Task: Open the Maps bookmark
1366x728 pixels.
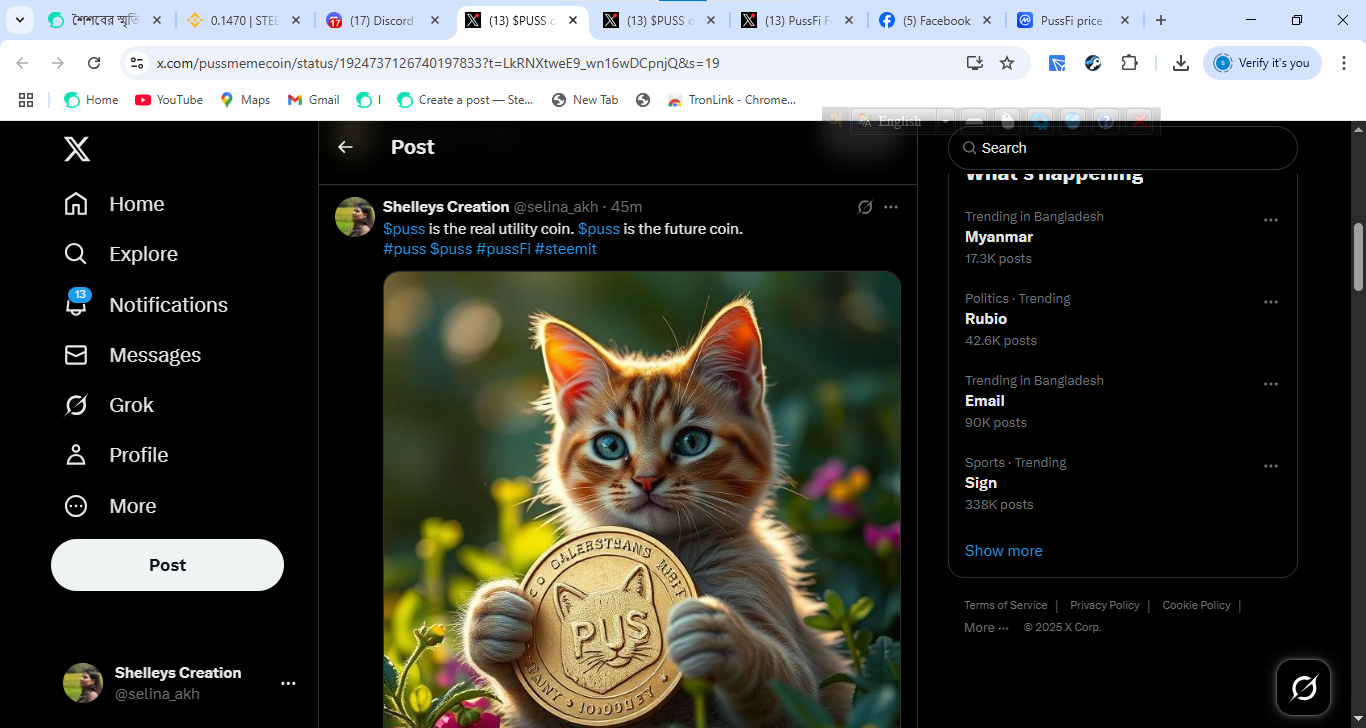Action: (x=245, y=100)
